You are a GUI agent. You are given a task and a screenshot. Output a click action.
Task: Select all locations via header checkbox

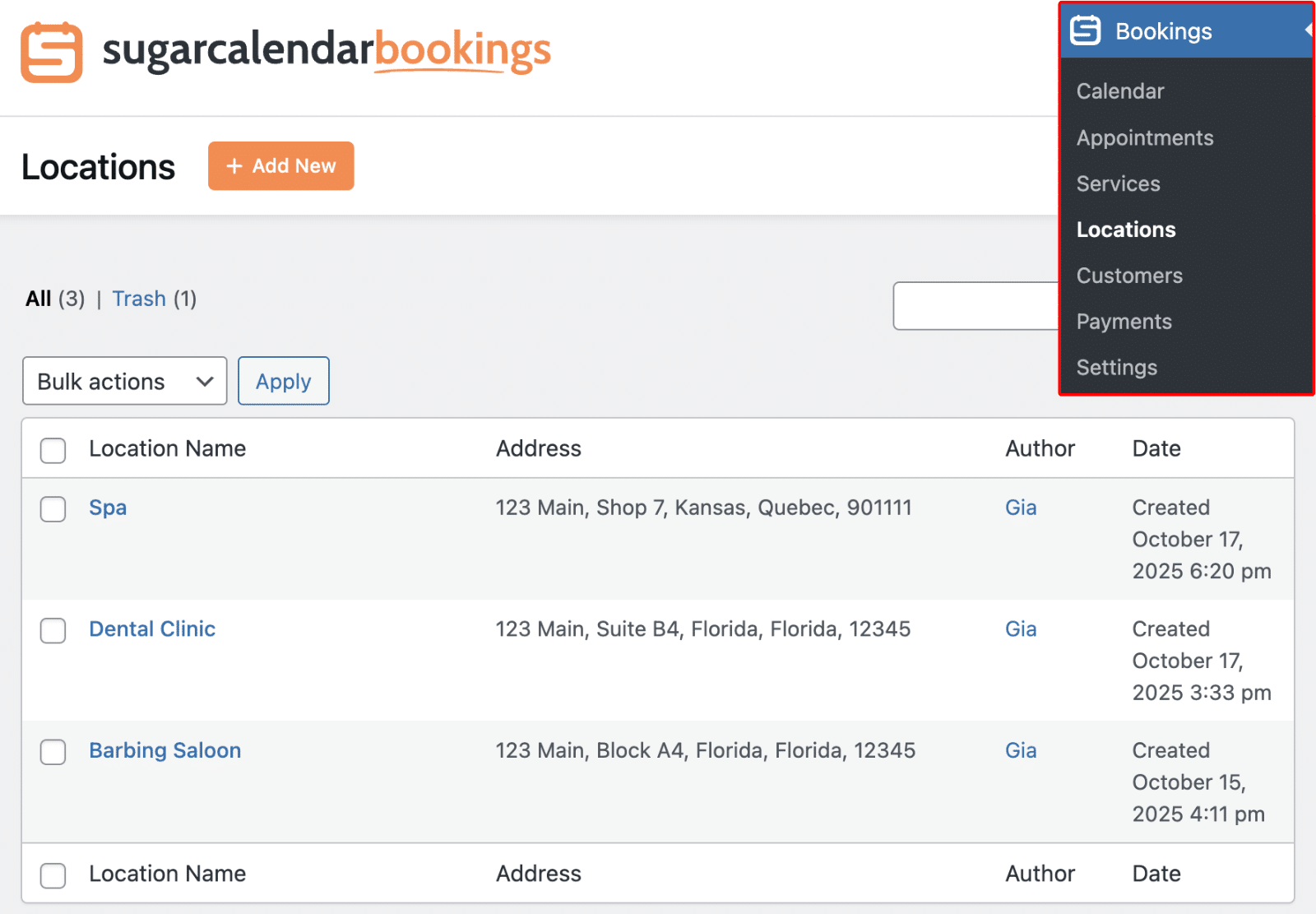click(x=53, y=451)
